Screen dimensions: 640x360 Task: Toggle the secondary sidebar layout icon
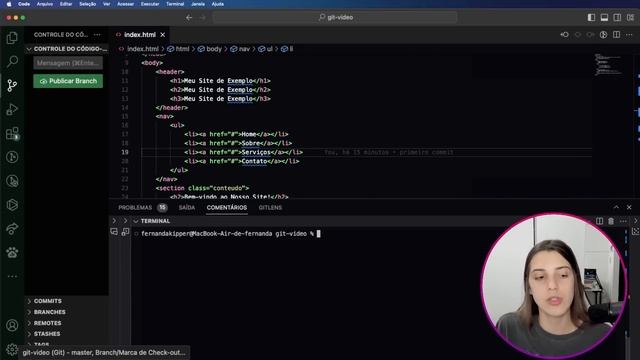(x=617, y=18)
